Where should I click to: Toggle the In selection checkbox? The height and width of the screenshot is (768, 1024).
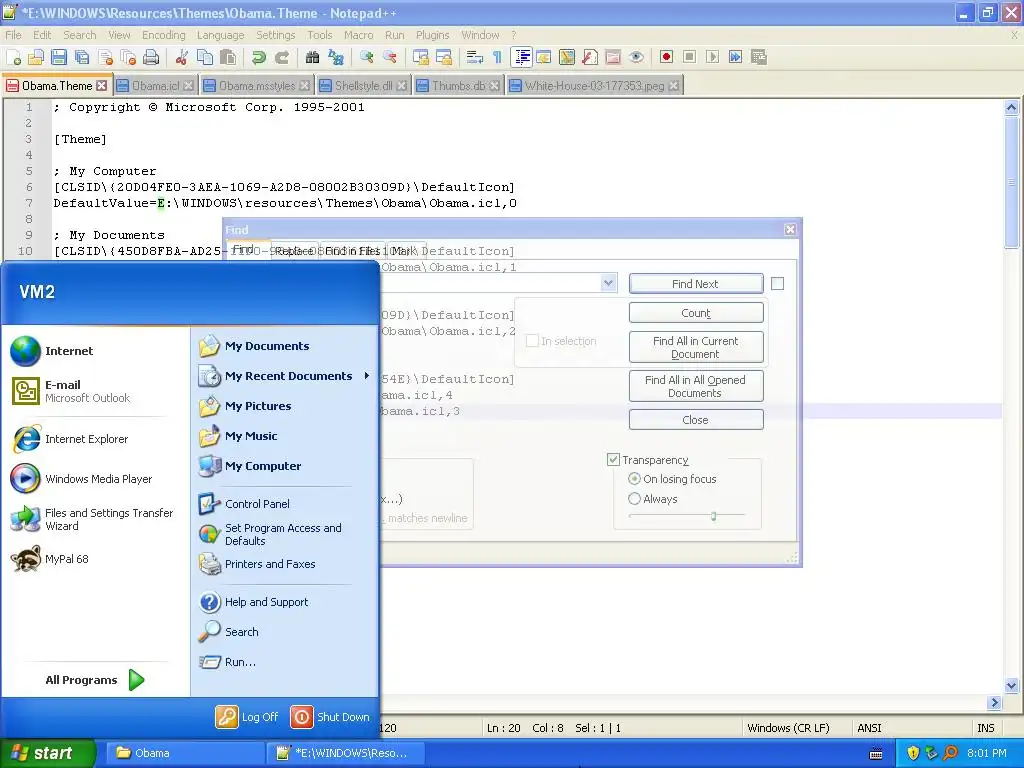tap(532, 341)
